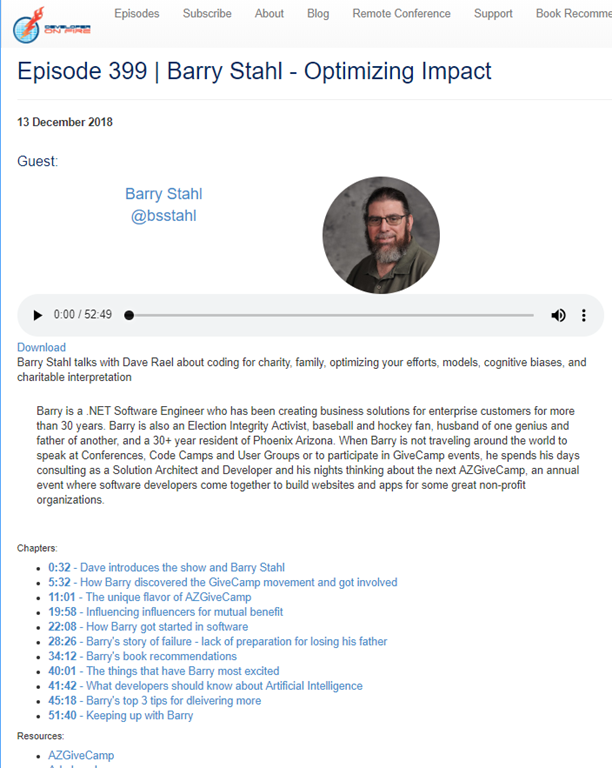Image resolution: width=612 pixels, height=768 pixels.
Task: Jump to chapter 19:58 Influencing influencers
Action: [x=165, y=612]
